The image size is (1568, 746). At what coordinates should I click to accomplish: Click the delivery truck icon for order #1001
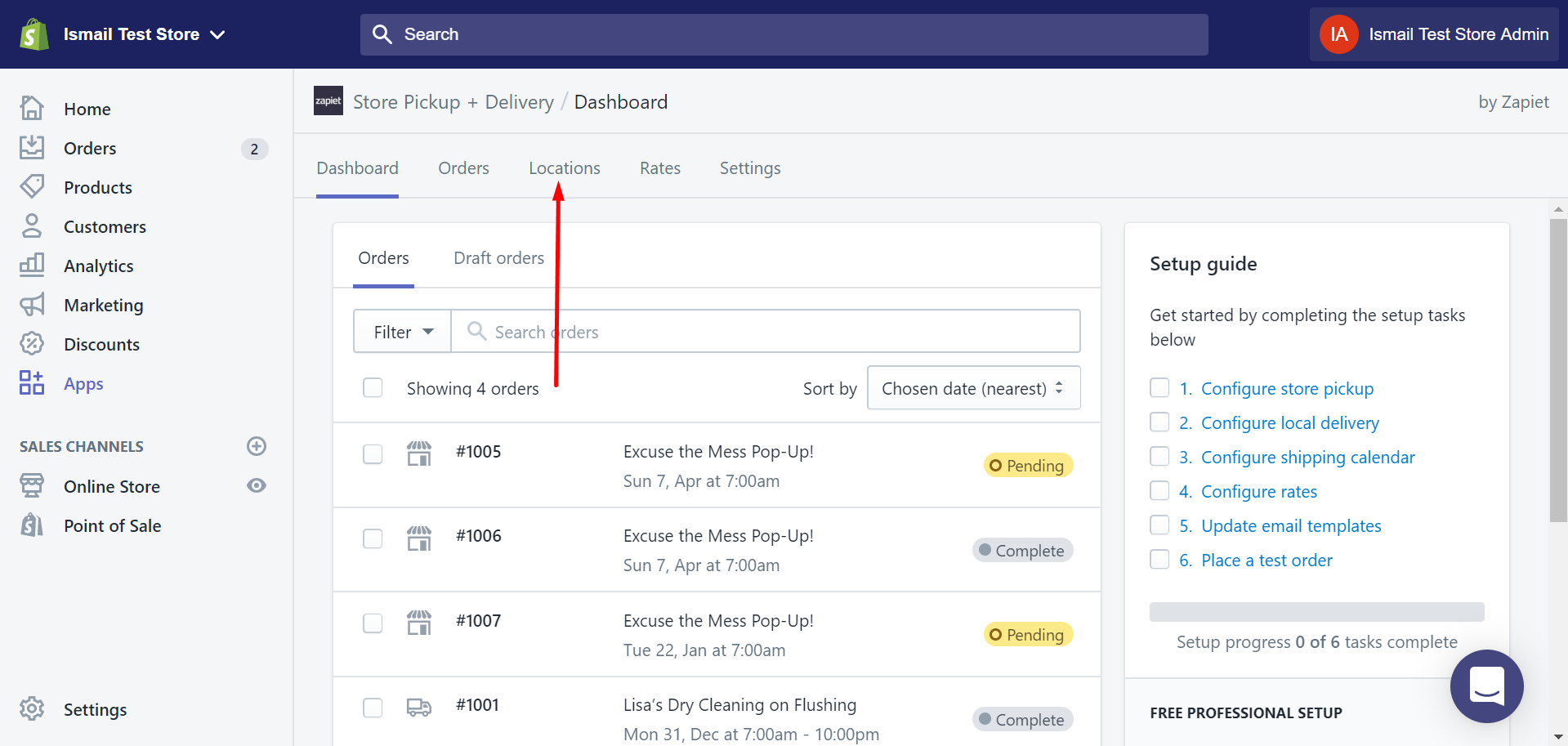pos(419,707)
